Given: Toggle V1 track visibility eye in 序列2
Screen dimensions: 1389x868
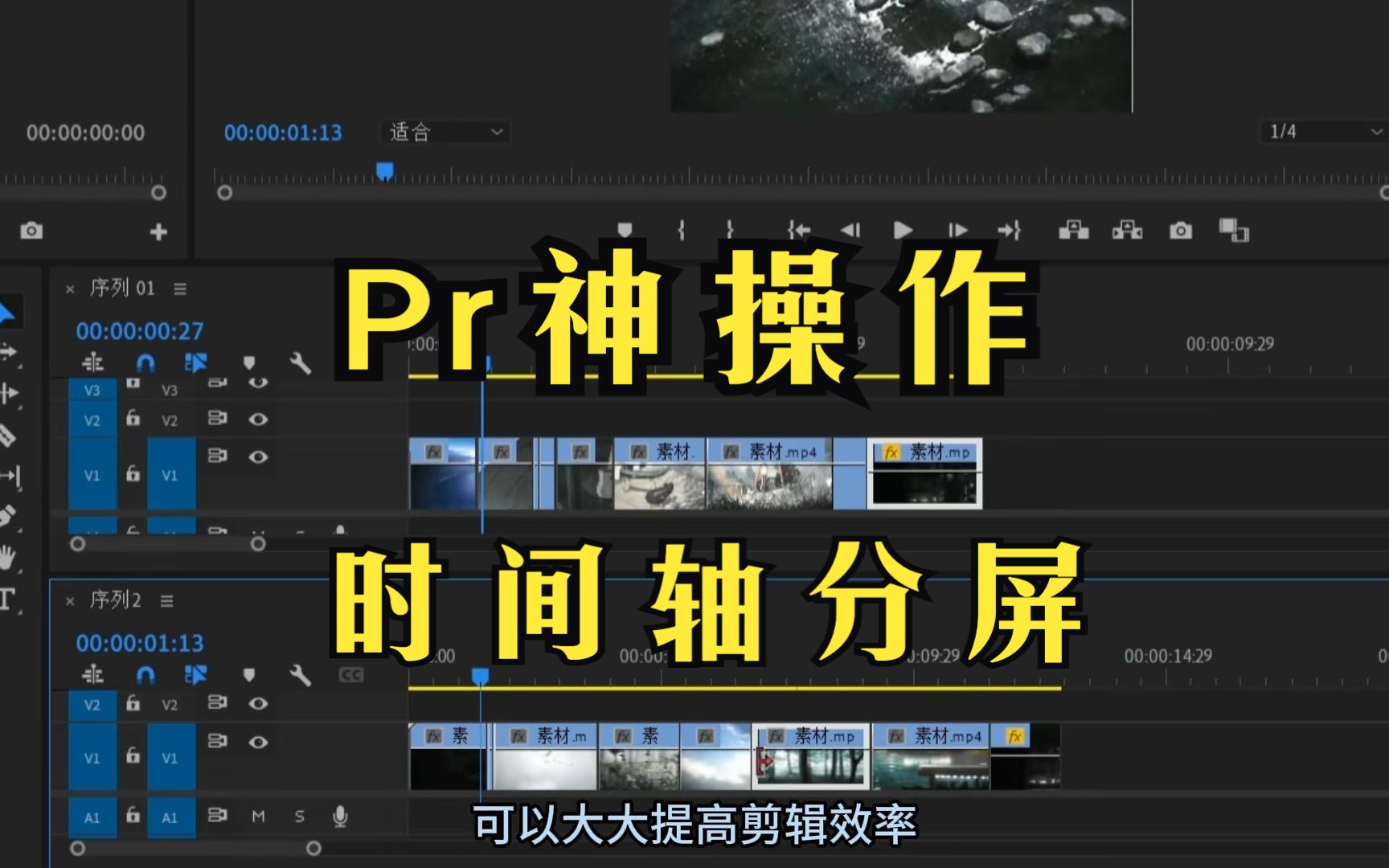Looking at the screenshot, I should click(258, 742).
